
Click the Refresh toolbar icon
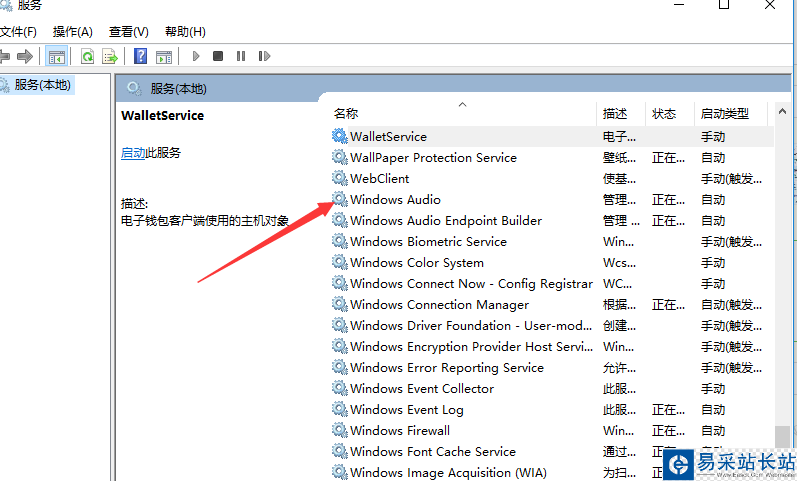pyautogui.click(x=87, y=56)
